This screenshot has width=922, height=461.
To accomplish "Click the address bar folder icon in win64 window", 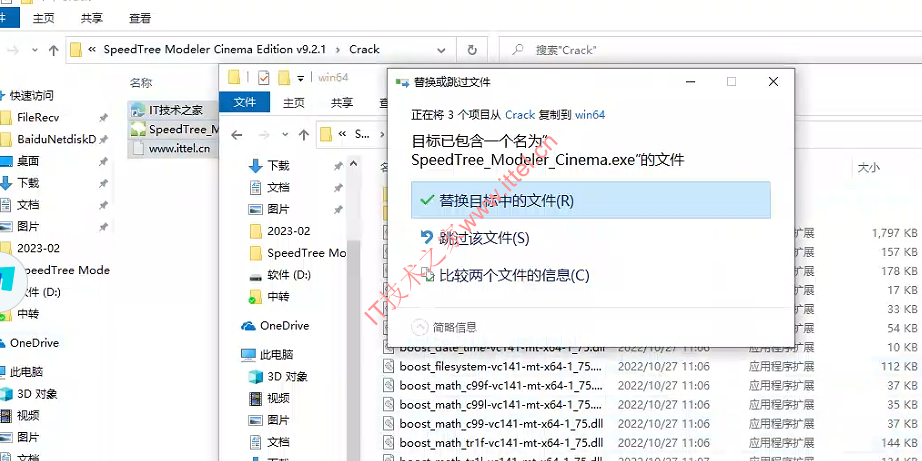I will coord(326,135).
